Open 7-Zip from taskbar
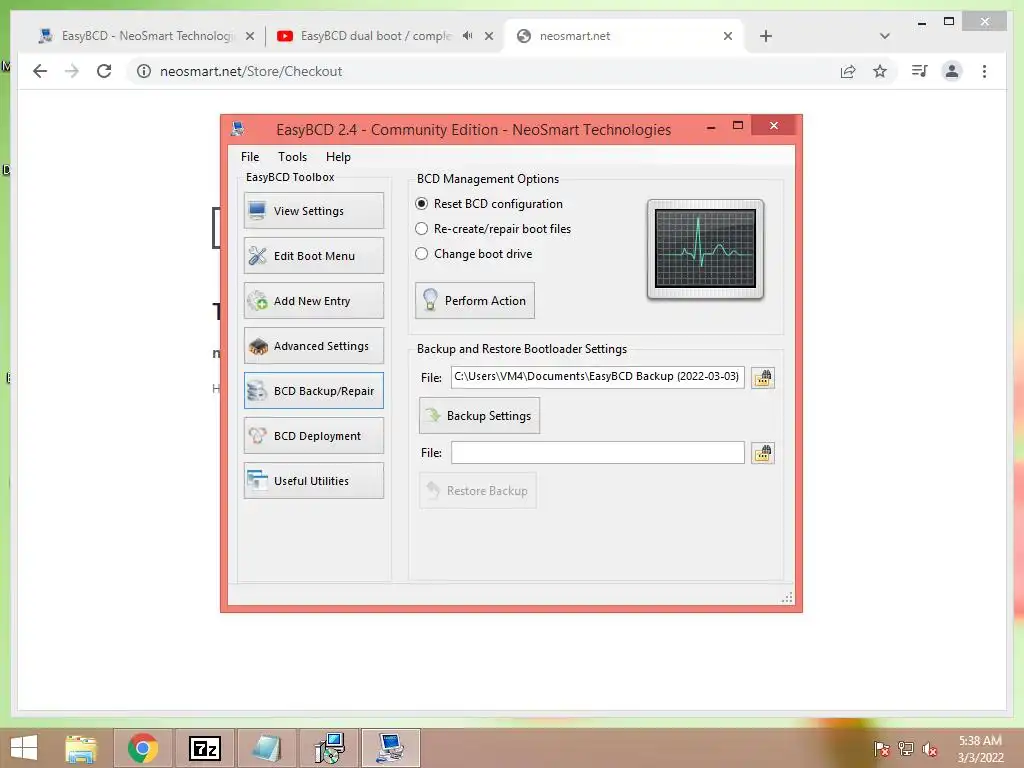The image size is (1024, 768). click(x=204, y=748)
